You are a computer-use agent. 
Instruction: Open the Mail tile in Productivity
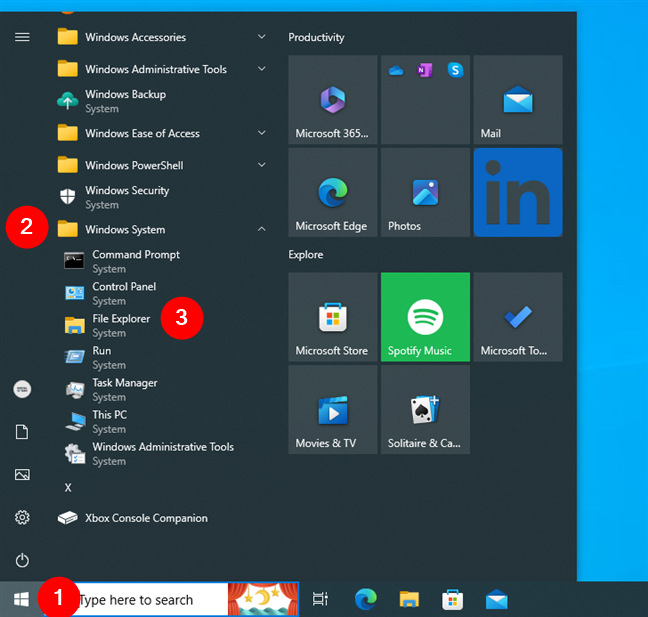518,100
